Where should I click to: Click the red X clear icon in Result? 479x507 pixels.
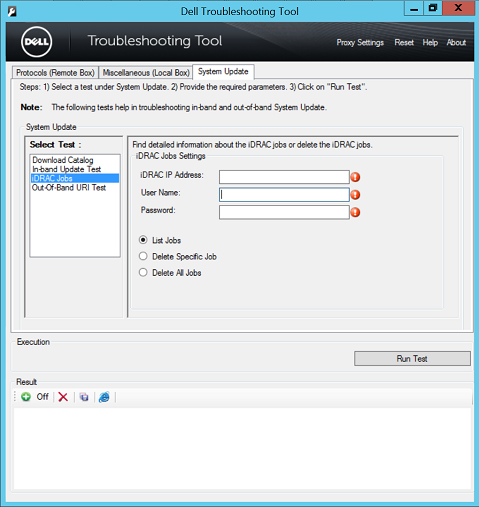63,397
